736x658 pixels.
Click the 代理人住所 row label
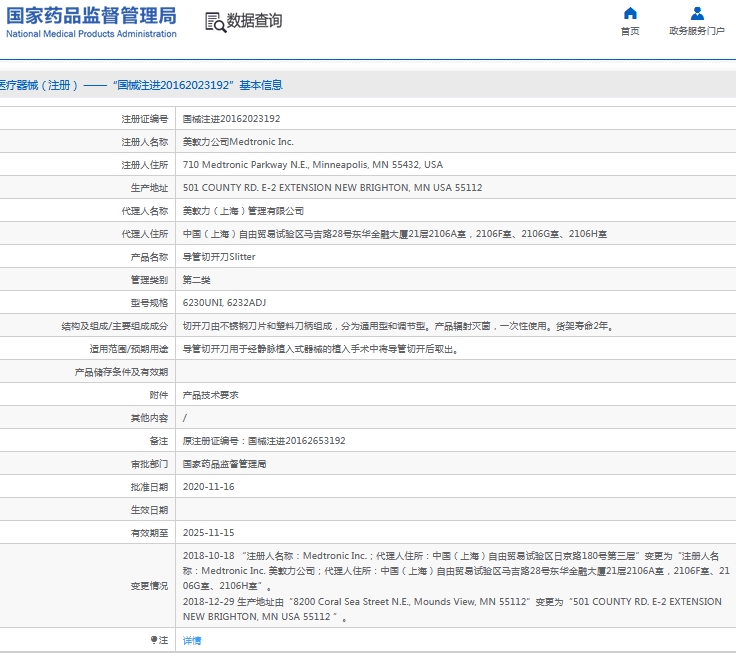tap(145, 234)
